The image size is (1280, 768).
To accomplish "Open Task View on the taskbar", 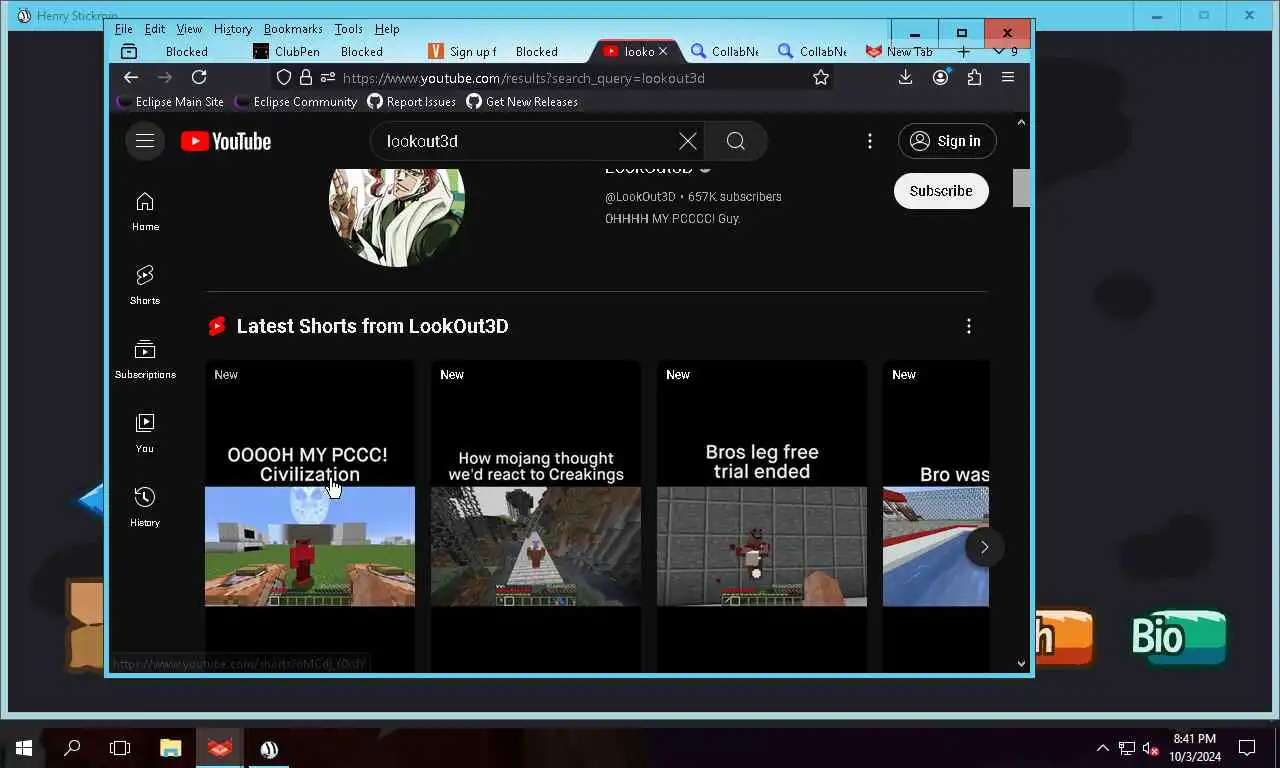I will 120,748.
